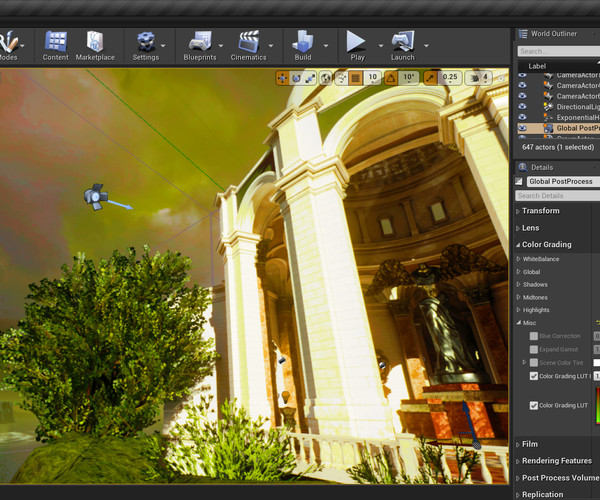Open the scale snap value dropdown showing 0.25
This screenshot has width=600, height=500.
(450, 78)
